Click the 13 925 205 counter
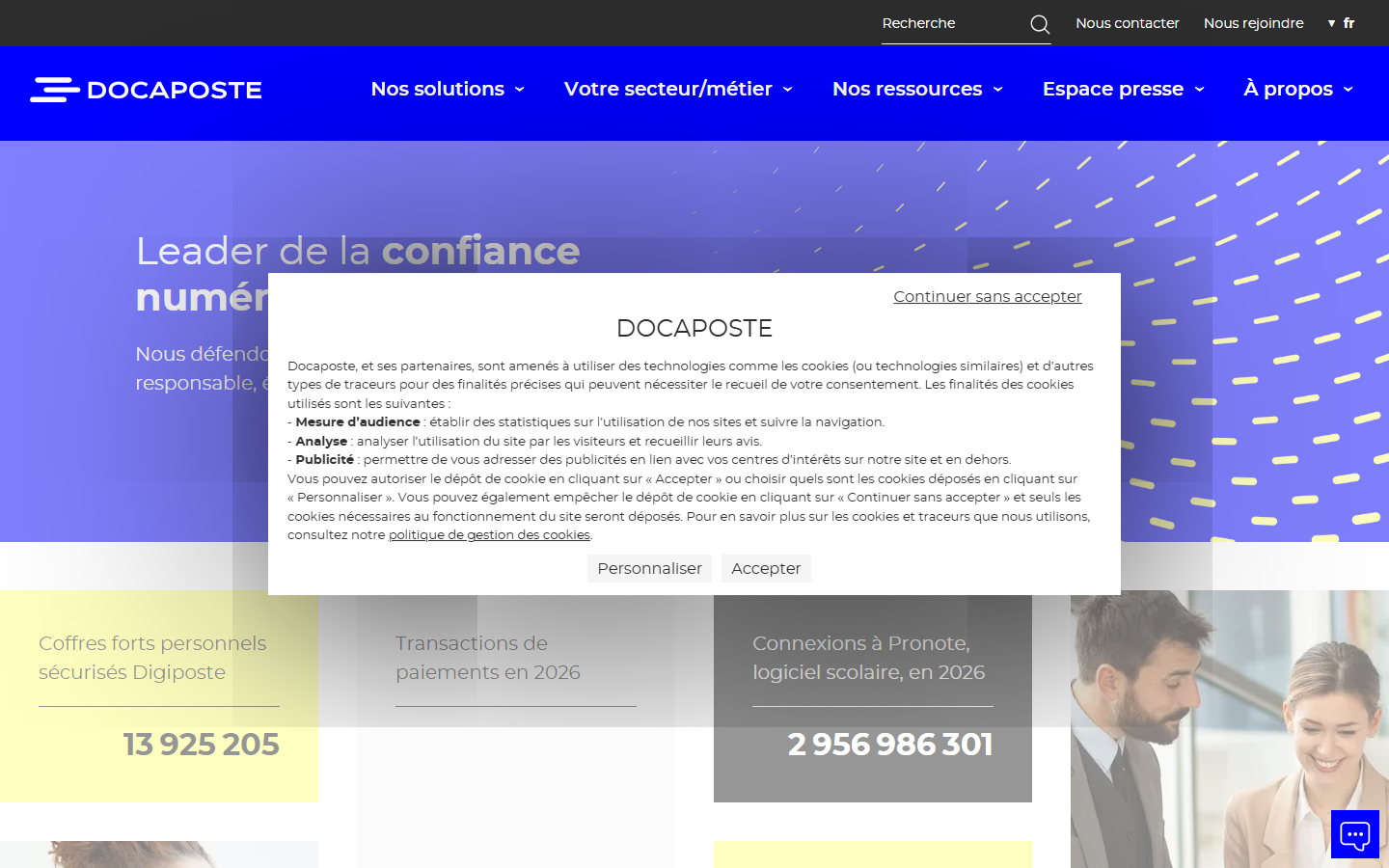Screen dimensions: 1389x868 (201, 745)
